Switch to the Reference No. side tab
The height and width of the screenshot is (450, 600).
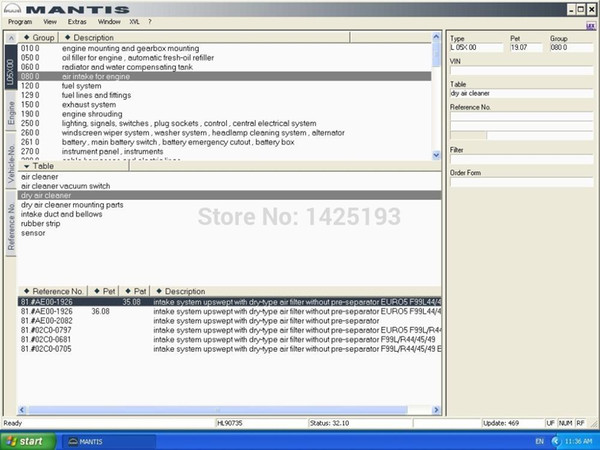click(x=11, y=226)
